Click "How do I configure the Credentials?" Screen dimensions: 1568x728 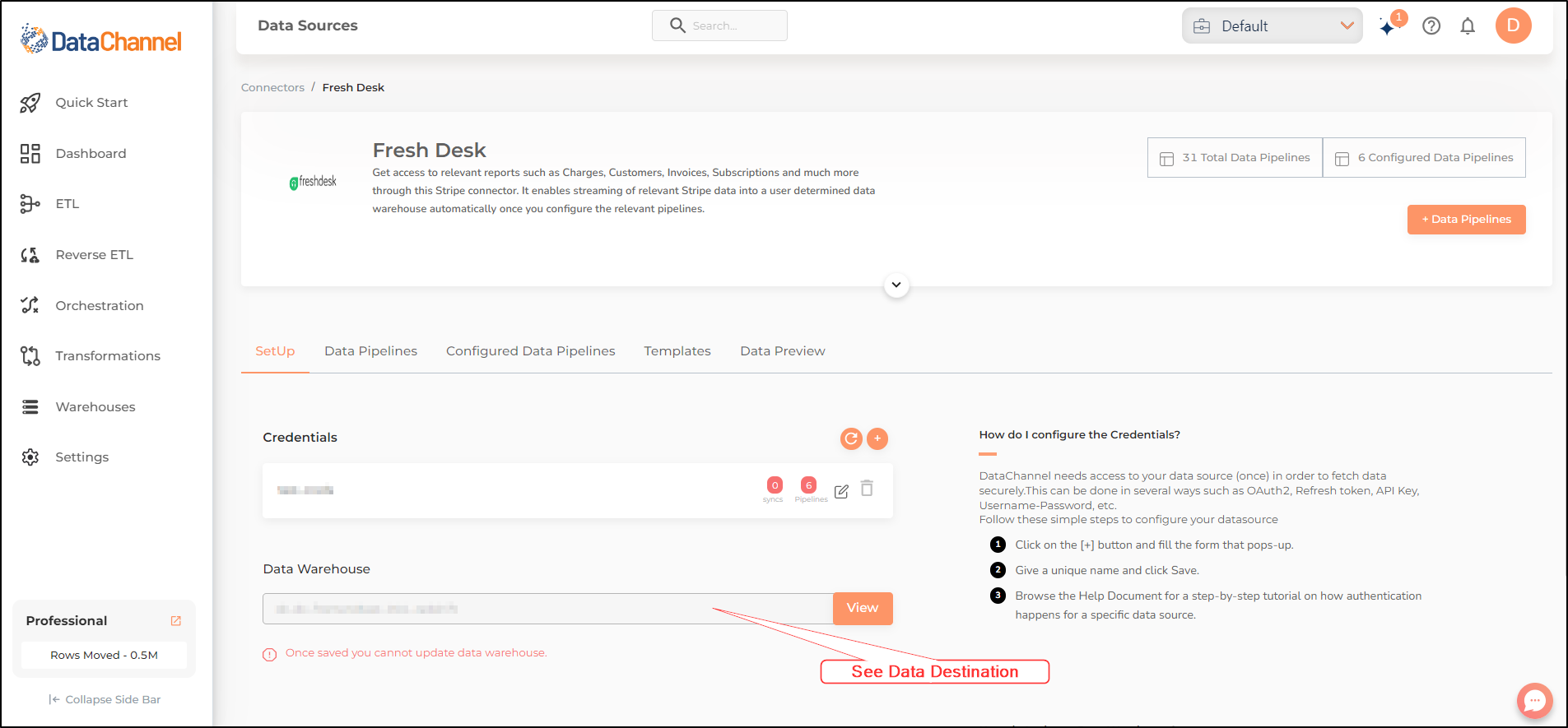tap(1079, 435)
